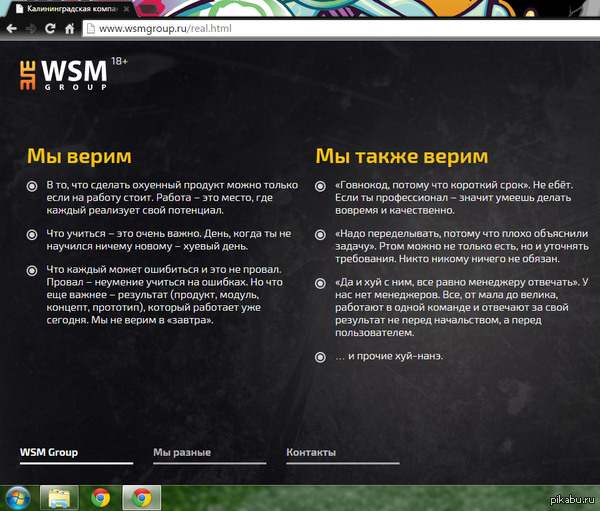This screenshot has width=600, height=511.
Task: Click the page icon in address bar
Action: 91,29
